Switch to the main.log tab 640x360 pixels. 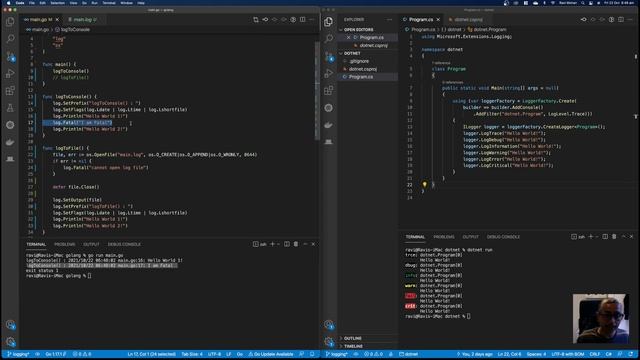(x=82, y=19)
